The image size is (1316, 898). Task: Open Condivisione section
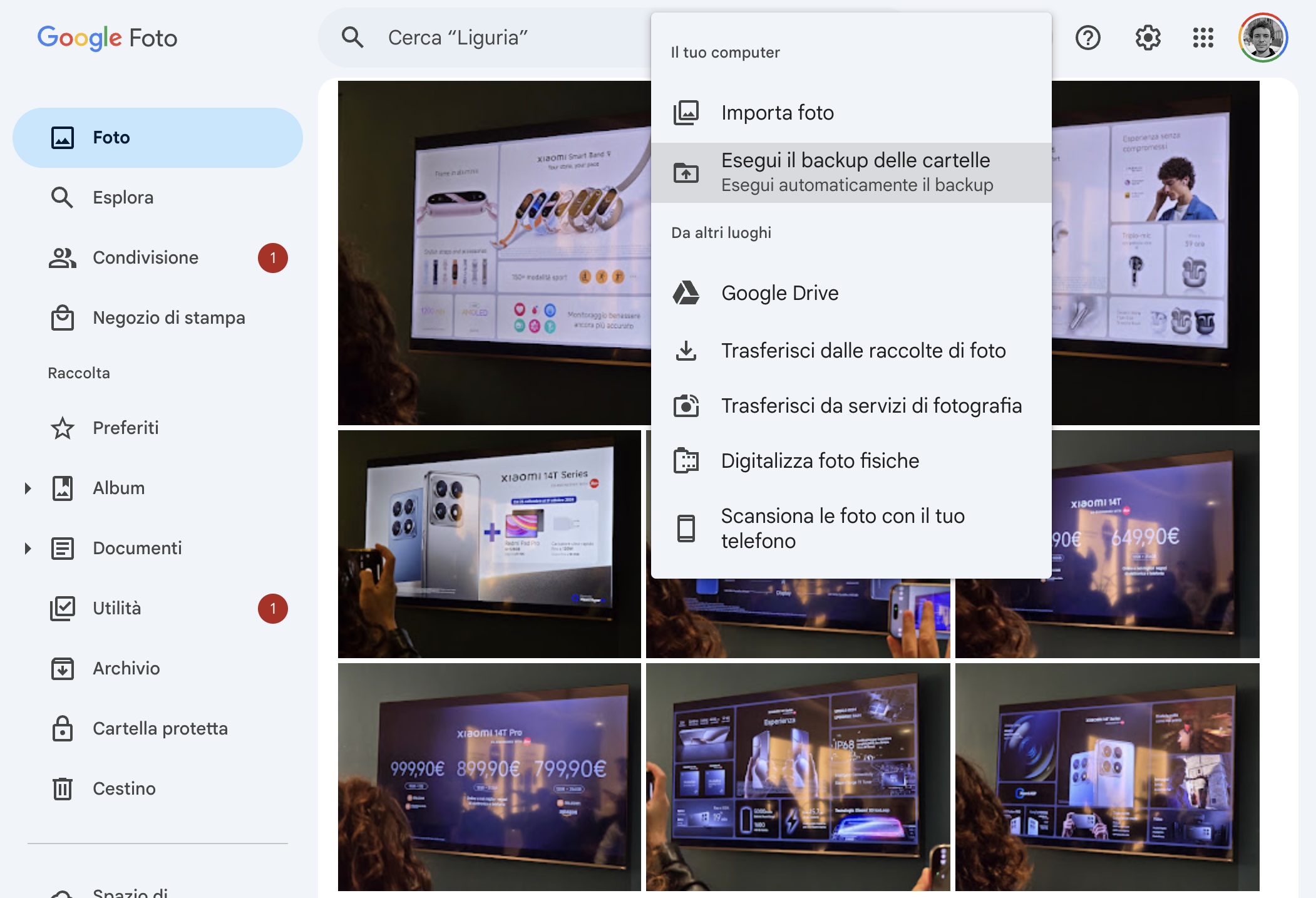(158, 258)
